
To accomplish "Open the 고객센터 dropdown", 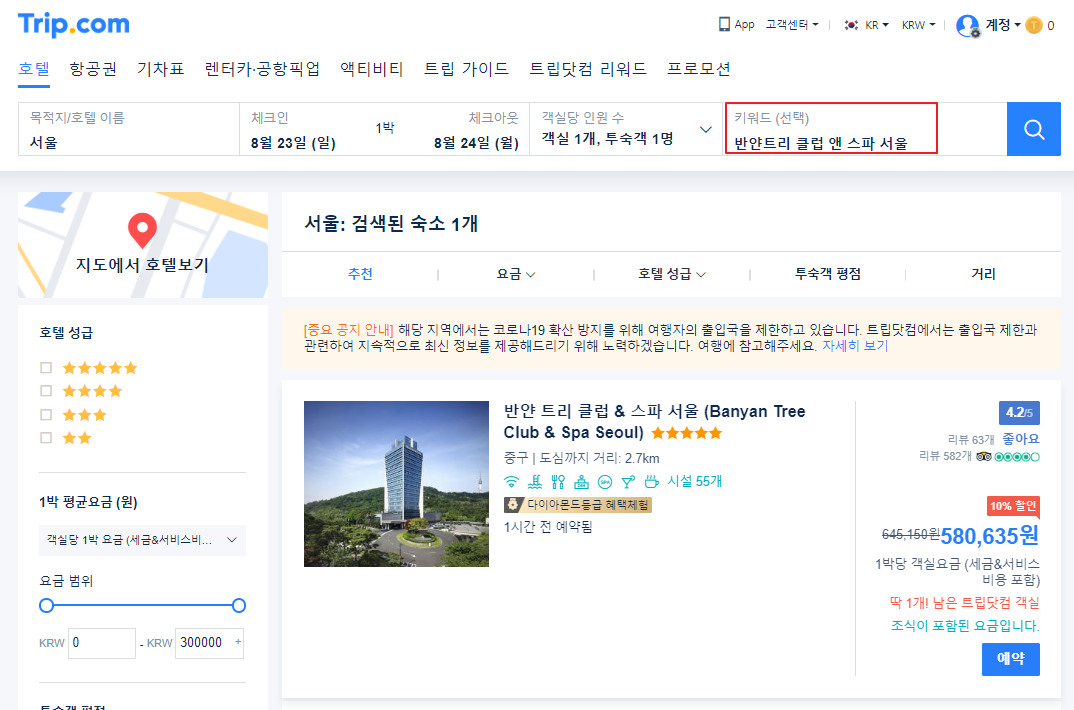I will click(792, 25).
